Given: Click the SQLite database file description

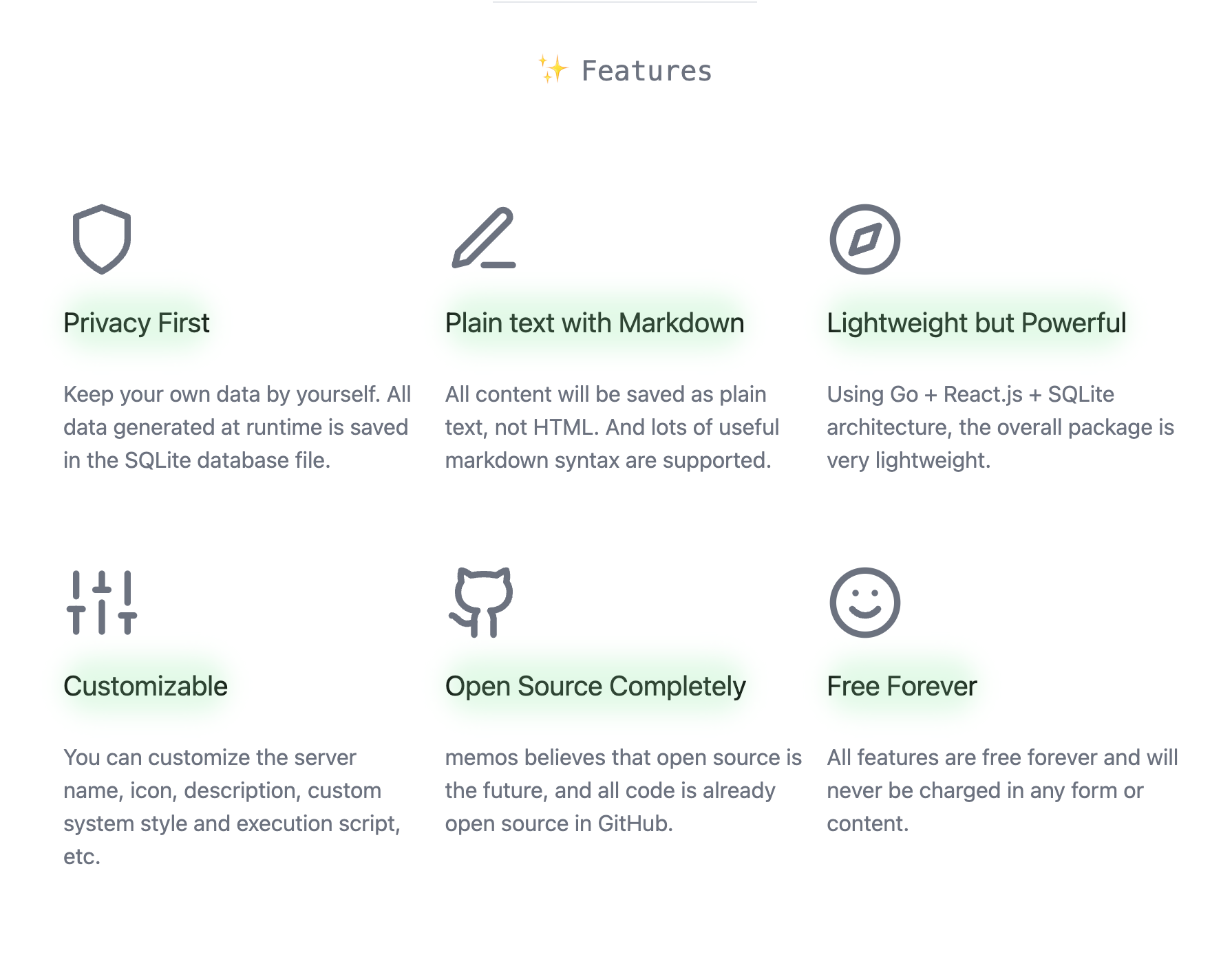Looking at the screenshot, I should [237, 427].
